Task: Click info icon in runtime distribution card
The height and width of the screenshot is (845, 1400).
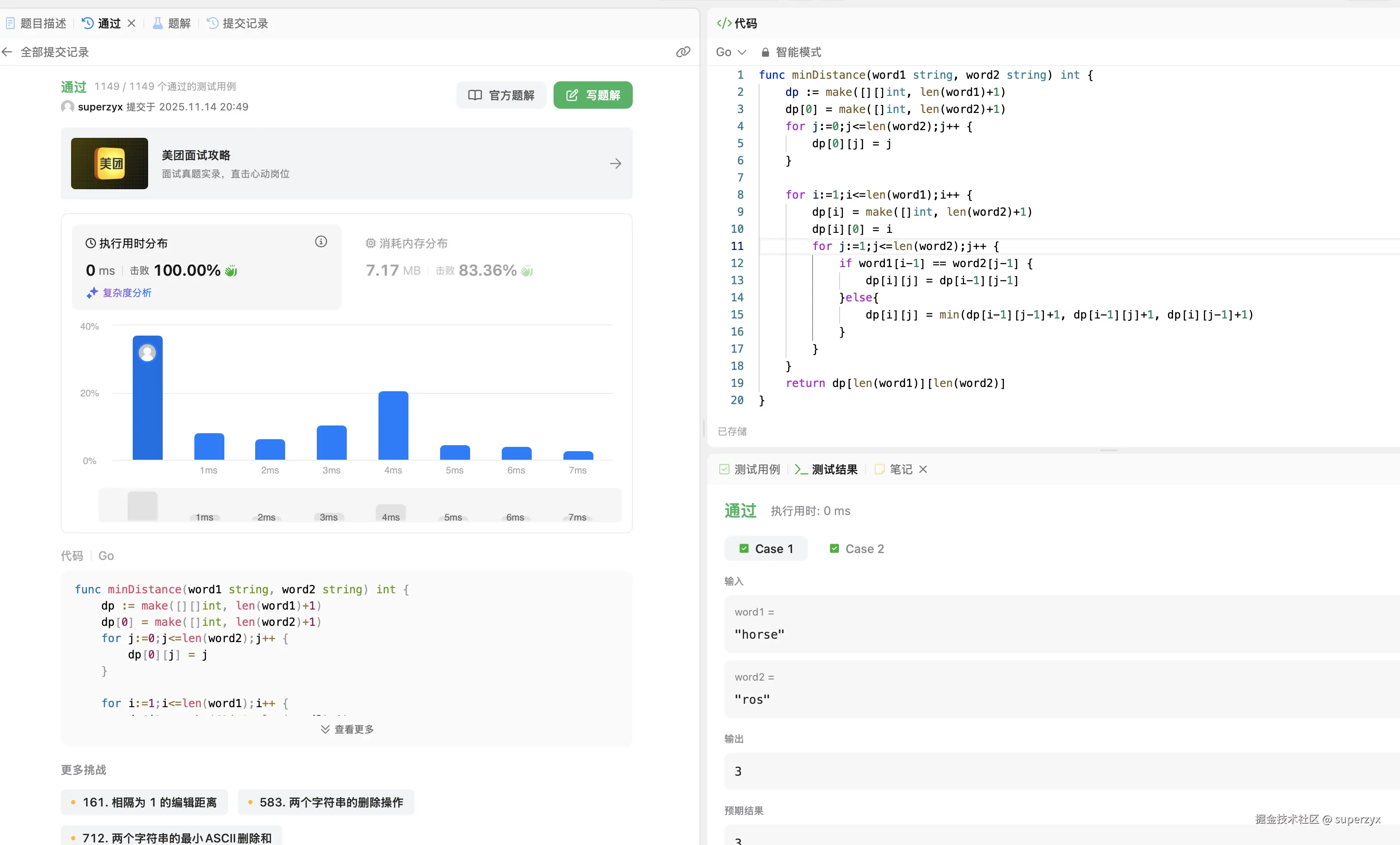Action: click(x=321, y=241)
